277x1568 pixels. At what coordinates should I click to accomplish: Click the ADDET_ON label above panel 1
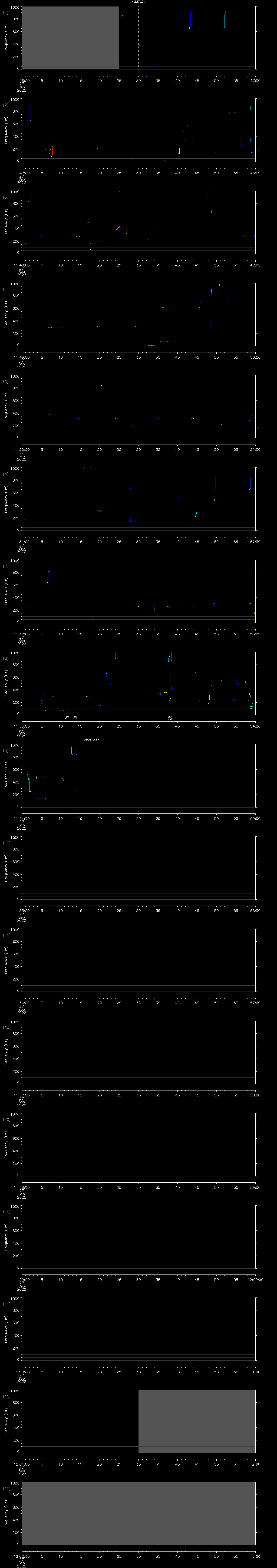[x=138, y=2]
